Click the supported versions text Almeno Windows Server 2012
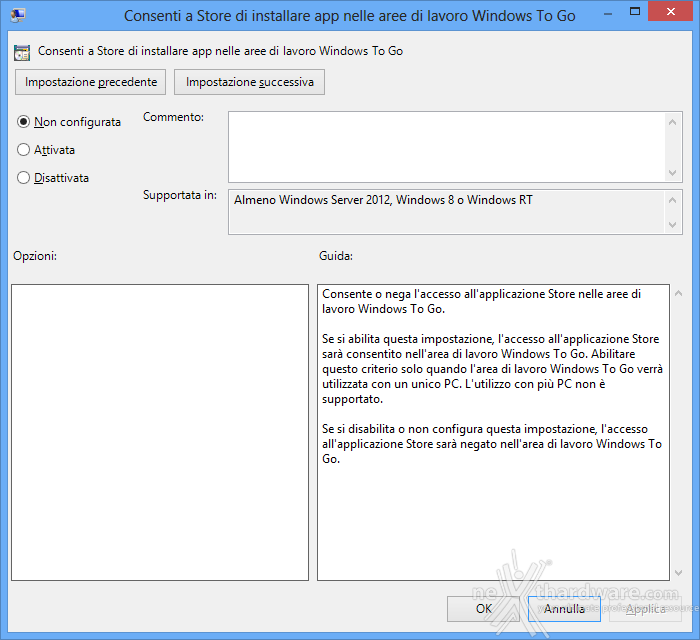 click(x=383, y=200)
